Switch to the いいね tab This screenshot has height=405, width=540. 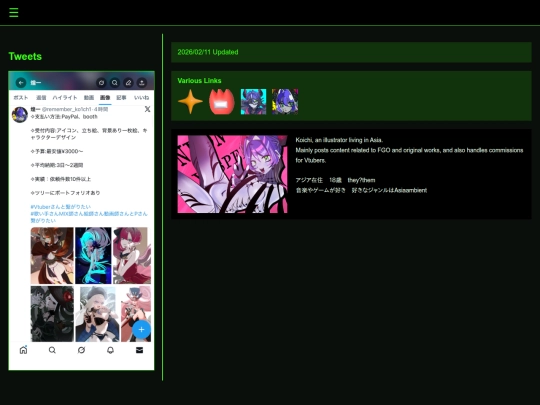141,98
